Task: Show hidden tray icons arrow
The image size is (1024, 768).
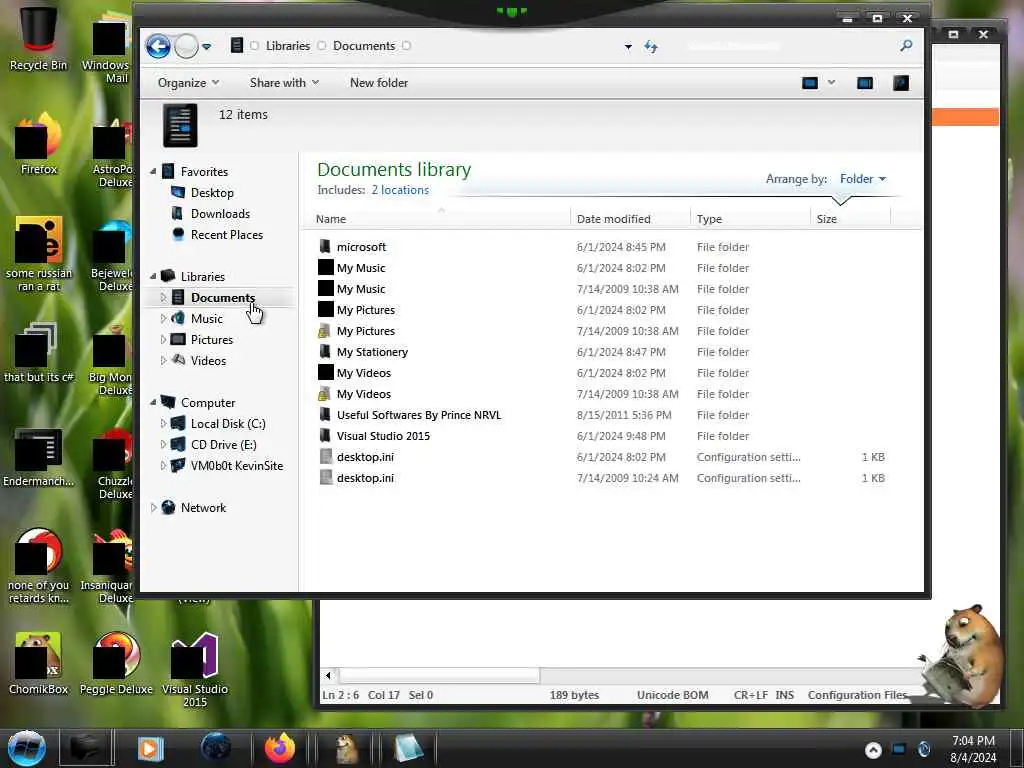Action: coord(873,750)
